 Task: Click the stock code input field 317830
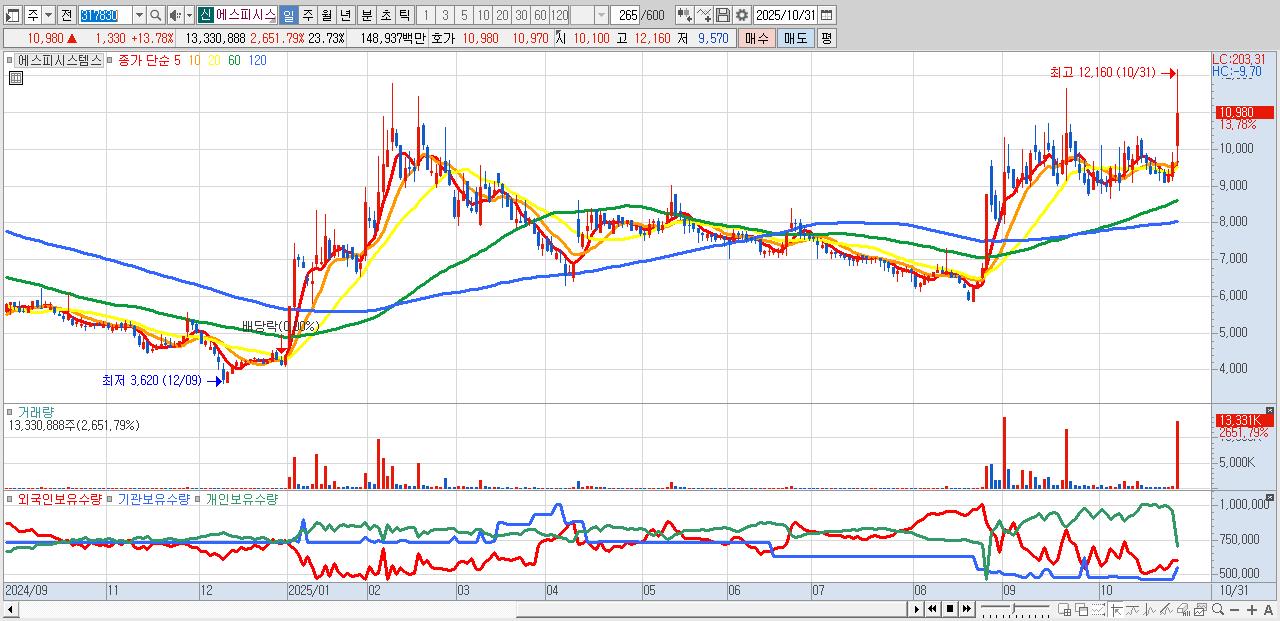105,15
